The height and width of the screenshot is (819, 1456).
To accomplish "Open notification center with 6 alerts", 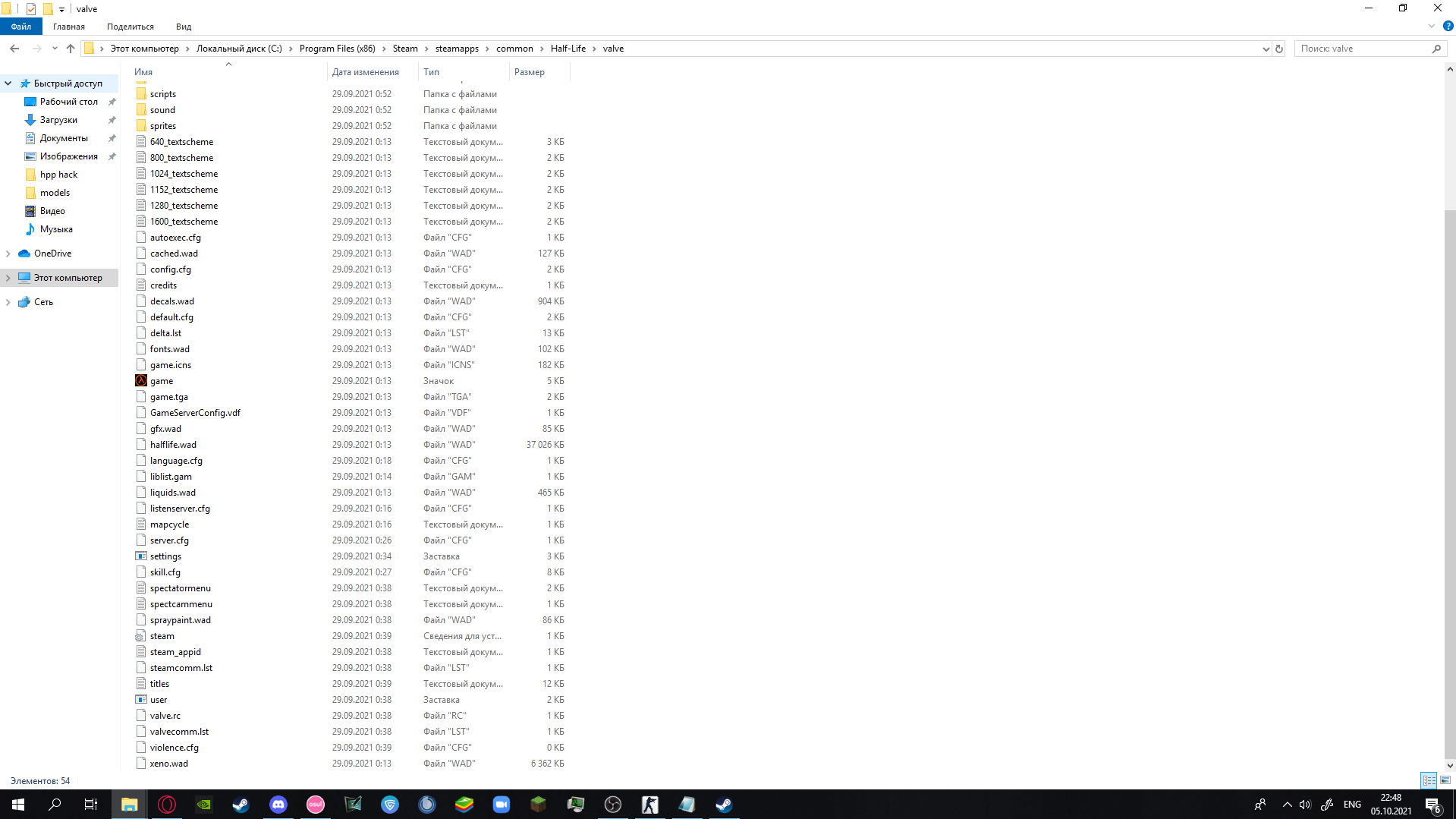I will pos(1432,805).
